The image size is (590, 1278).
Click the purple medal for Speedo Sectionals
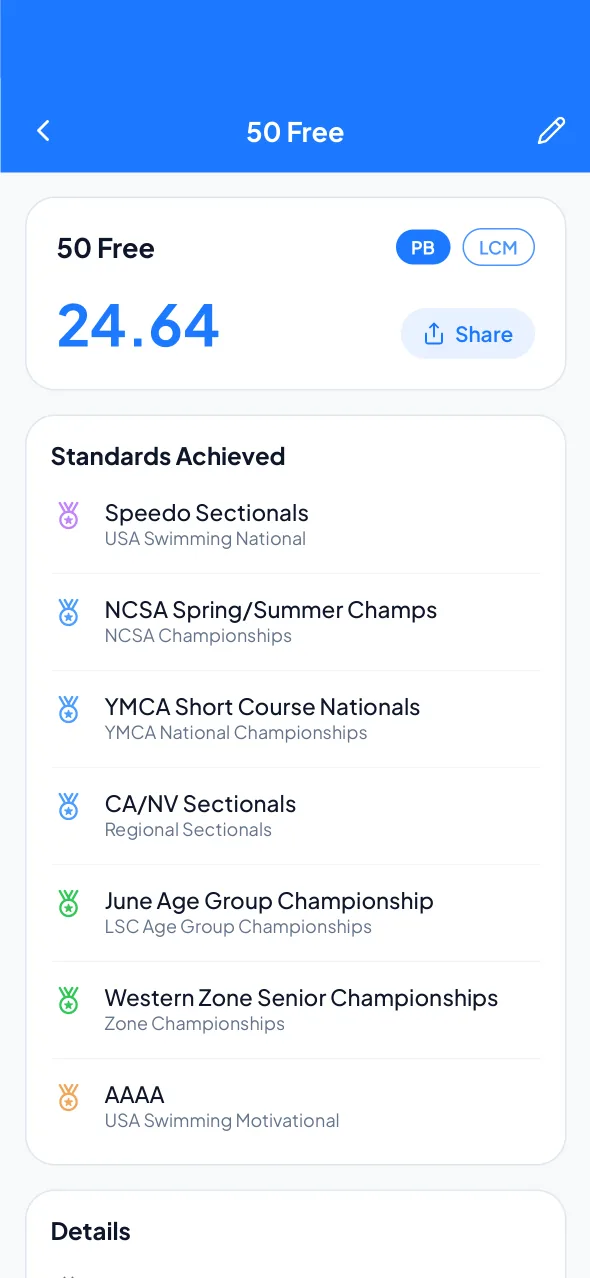(68, 515)
